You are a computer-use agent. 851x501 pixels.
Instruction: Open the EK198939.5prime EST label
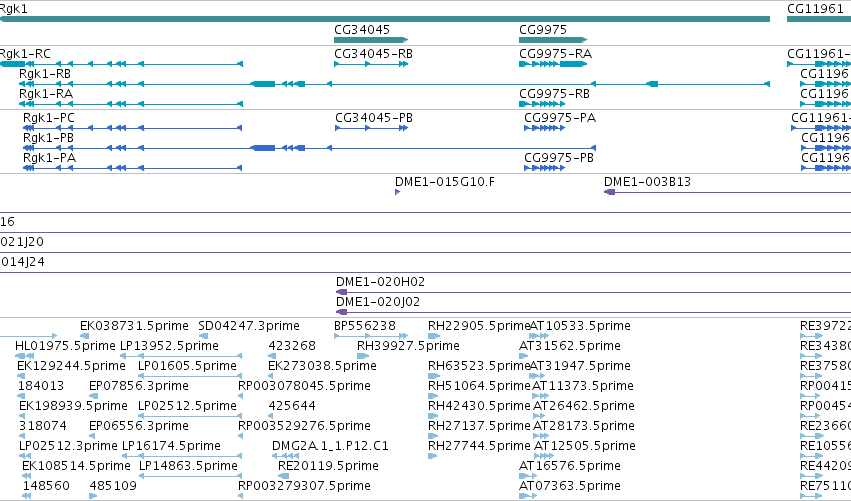point(73,406)
